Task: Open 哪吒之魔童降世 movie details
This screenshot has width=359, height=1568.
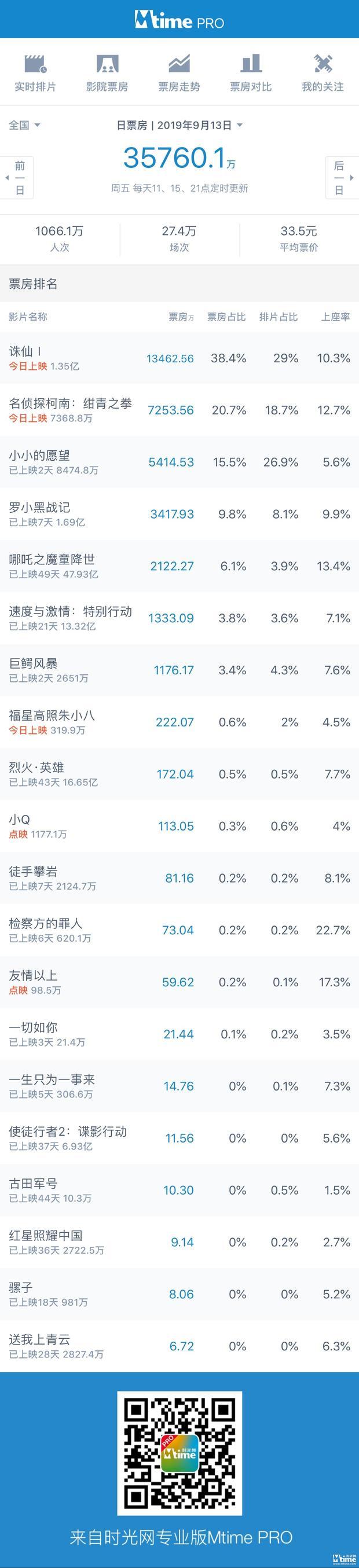Action: 179,566
